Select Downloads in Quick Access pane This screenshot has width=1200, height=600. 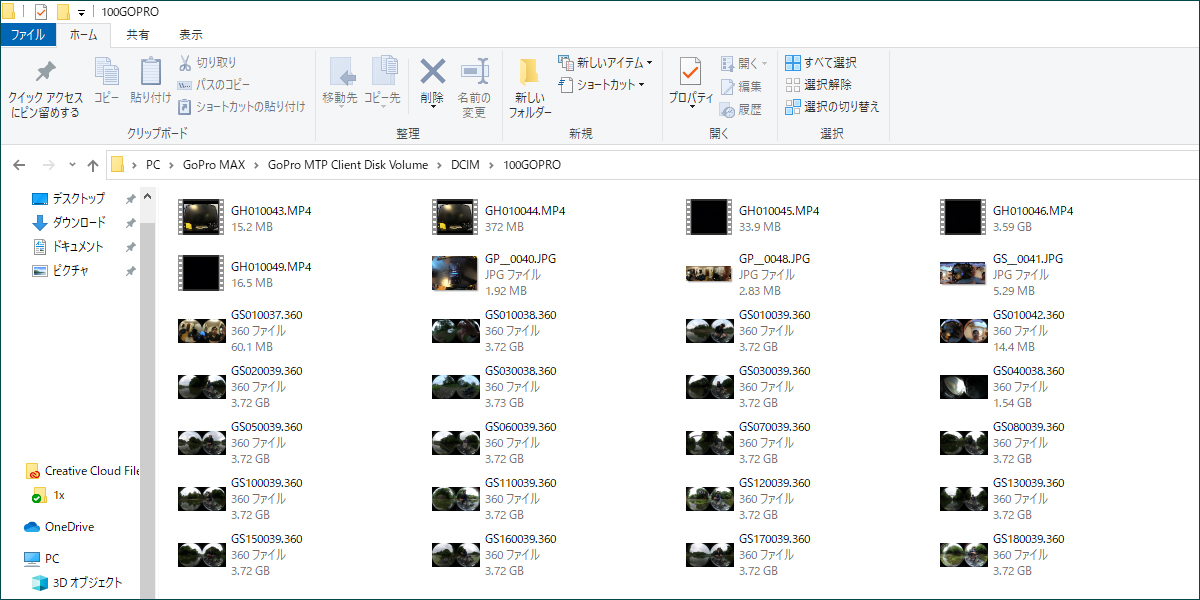(x=78, y=223)
